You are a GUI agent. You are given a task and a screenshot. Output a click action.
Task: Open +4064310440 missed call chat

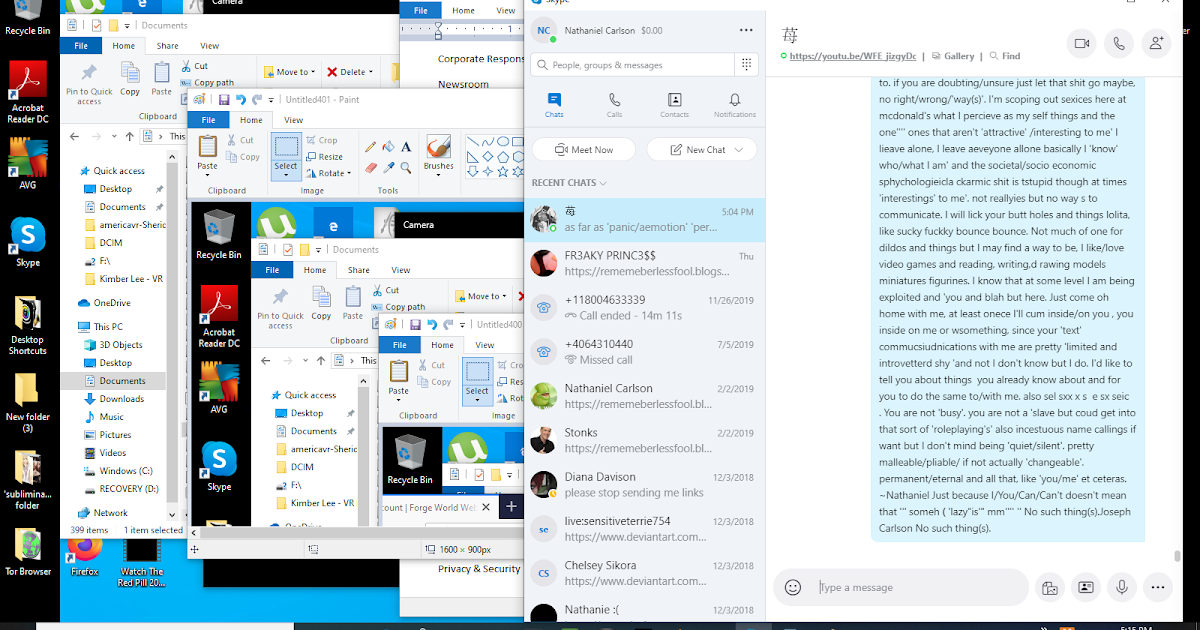645,352
